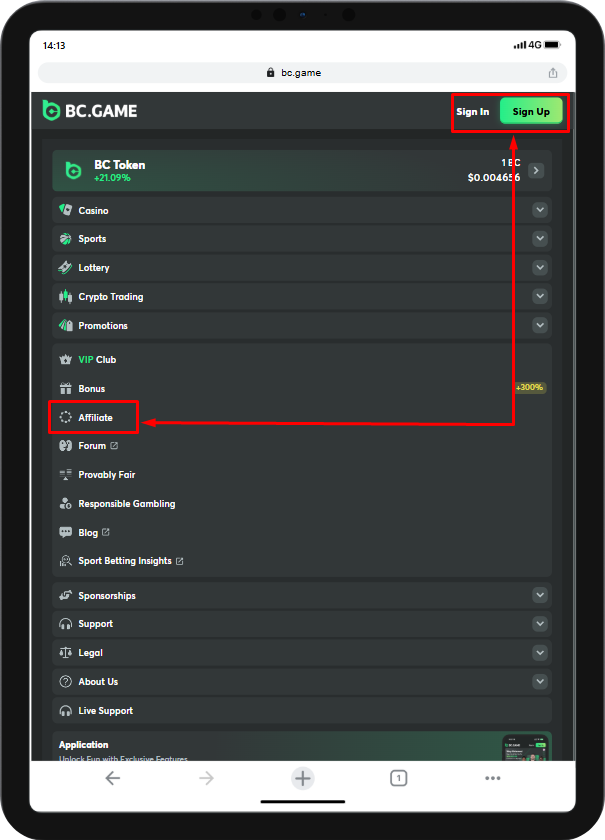The width and height of the screenshot is (605, 840).
Task: Select Responsible Gambling menu item
Action: 126,504
